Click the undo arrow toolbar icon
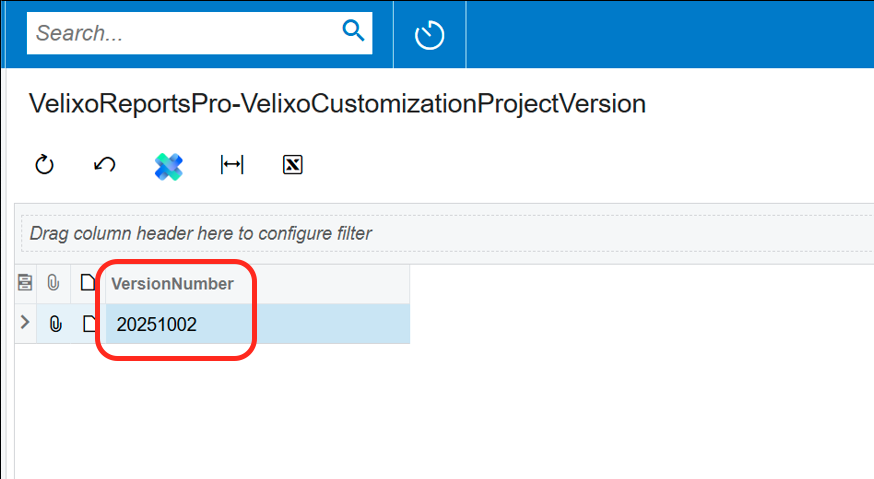This screenshot has width=874, height=479. (x=104, y=165)
